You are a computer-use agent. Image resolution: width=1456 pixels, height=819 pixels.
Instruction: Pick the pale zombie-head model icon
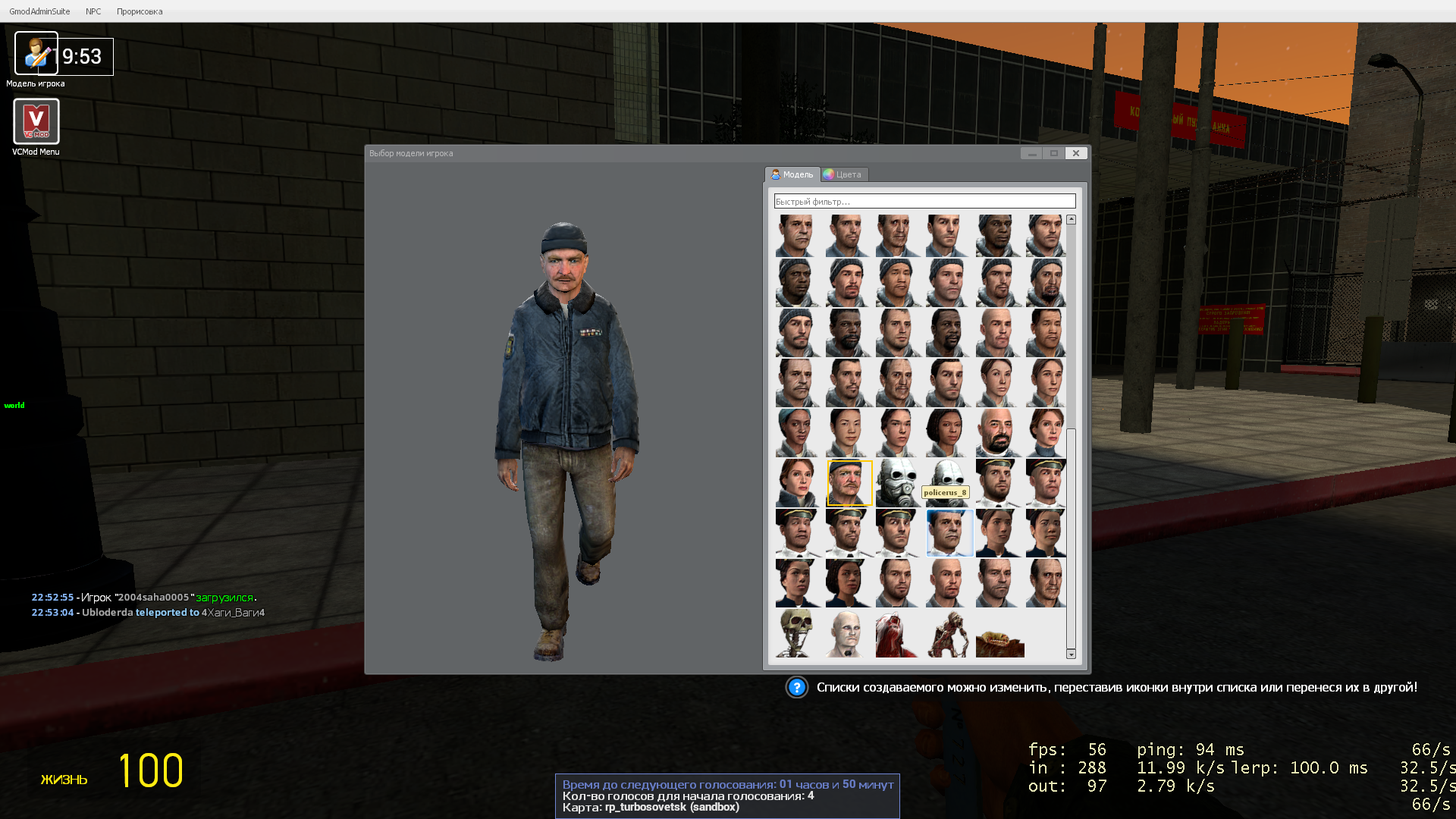click(x=847, y=633)
